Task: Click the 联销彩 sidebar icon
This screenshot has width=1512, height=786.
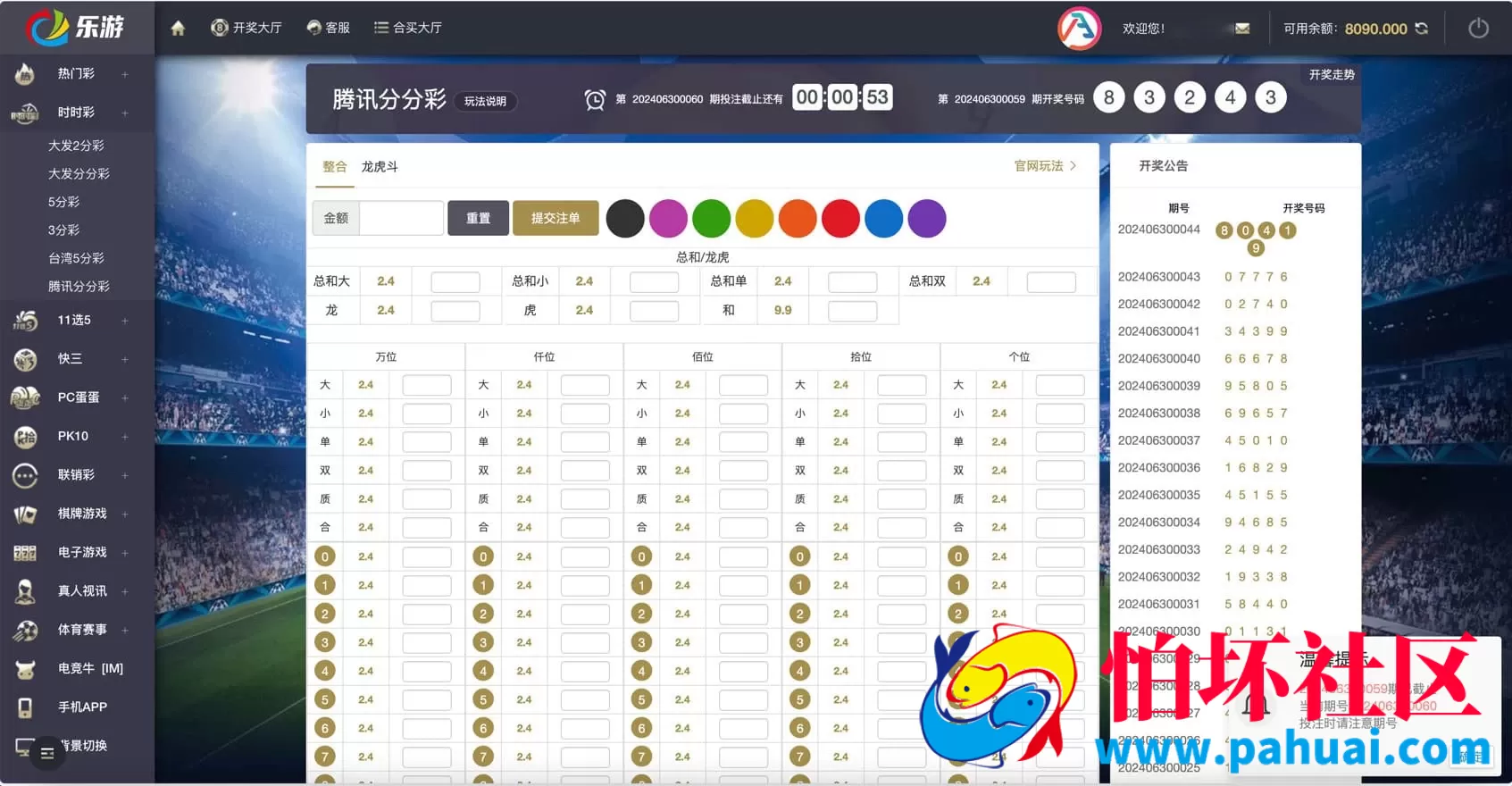Action: pyautogui.click(x=25, y=475)
